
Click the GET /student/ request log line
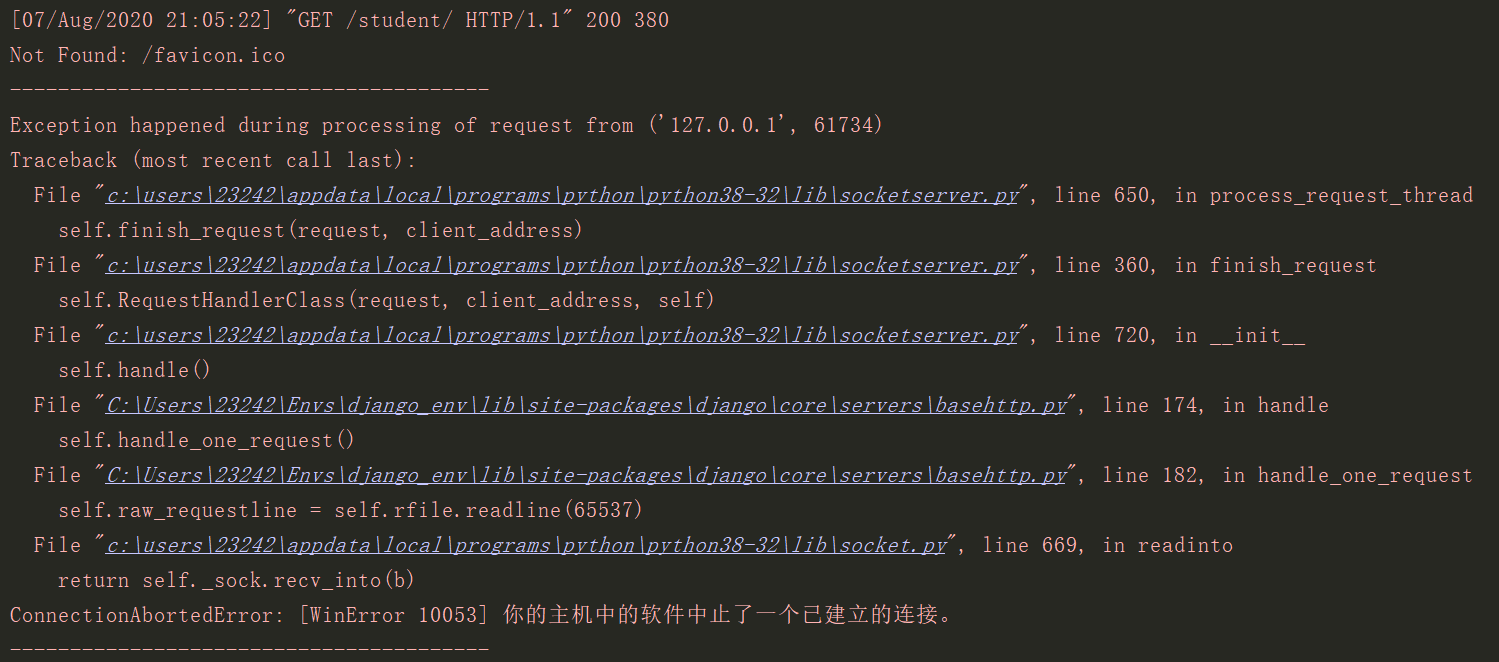pyautogui.click(x=340, y=20)
